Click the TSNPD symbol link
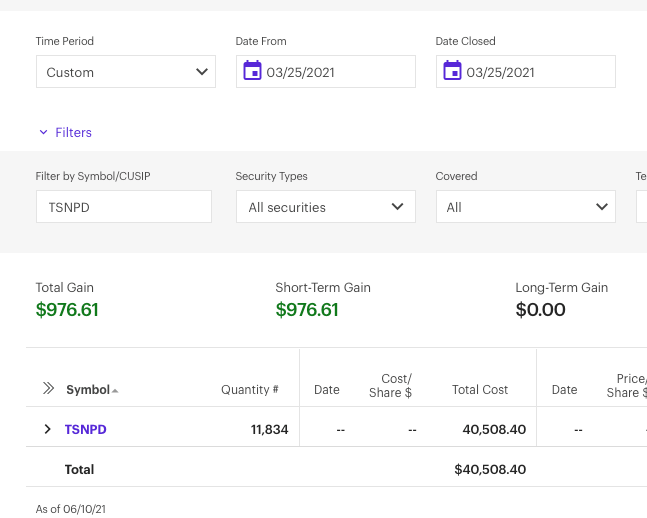Image resolution: width=647 pixels, height=518 pixels. click(x=85, y=429)
